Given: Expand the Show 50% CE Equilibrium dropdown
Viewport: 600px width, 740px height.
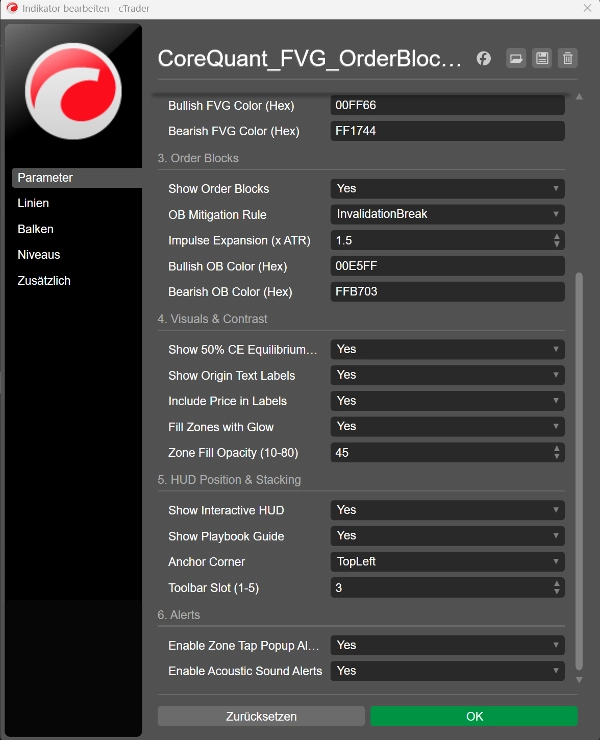Looking at the screenshot, I should 448,349.
